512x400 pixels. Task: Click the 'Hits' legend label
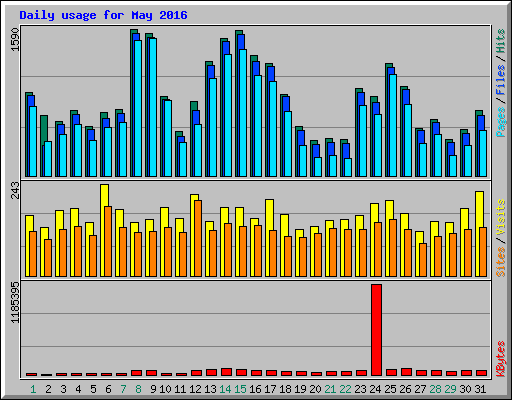501,41
